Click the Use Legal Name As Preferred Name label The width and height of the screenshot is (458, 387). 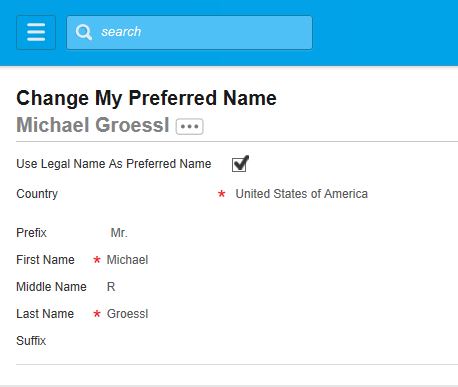pos(114,164)
